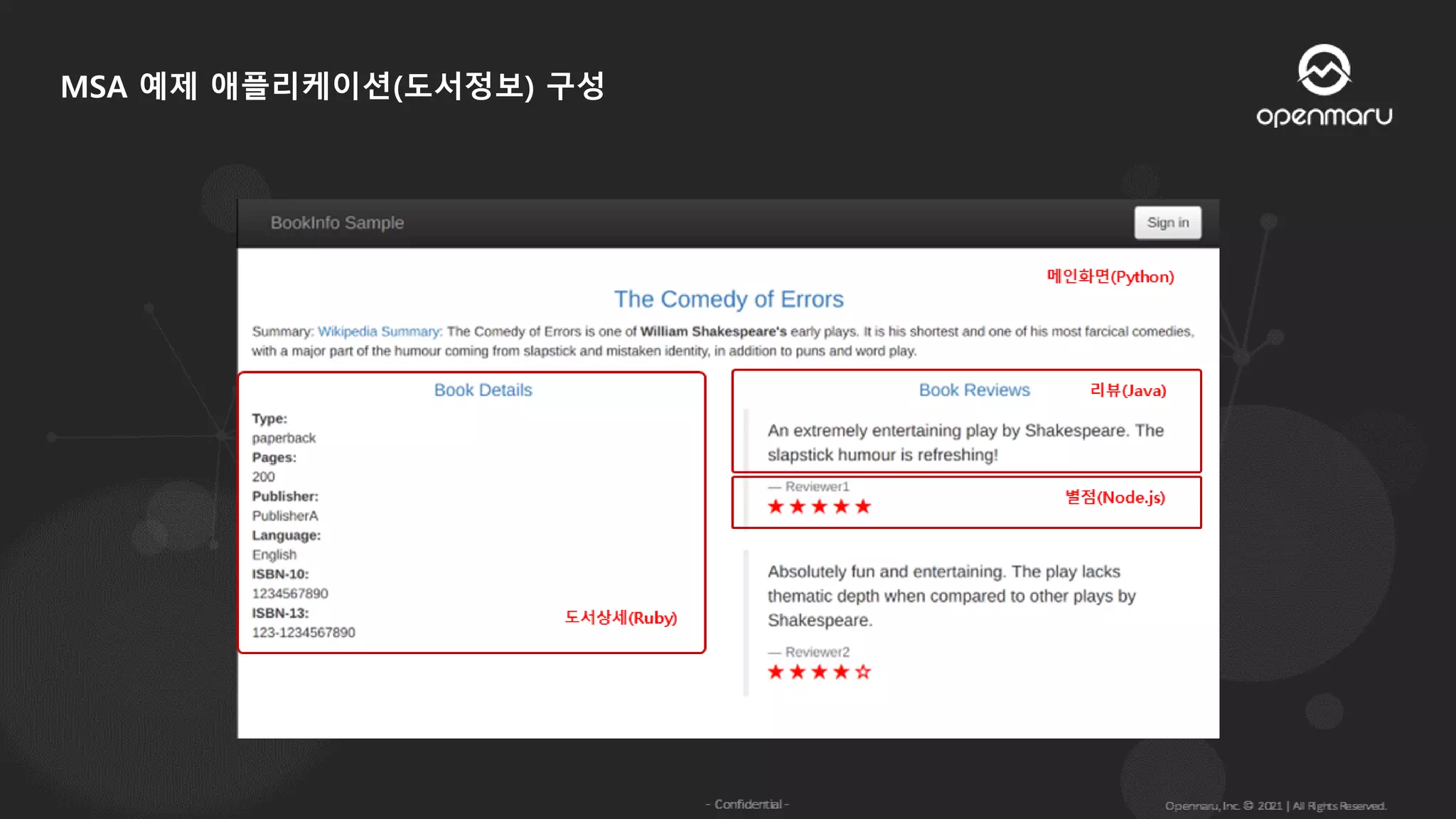This screenshot has width=1456, height=819.
Task: Click The Comedy of Errors title
Action: point(729,299)
